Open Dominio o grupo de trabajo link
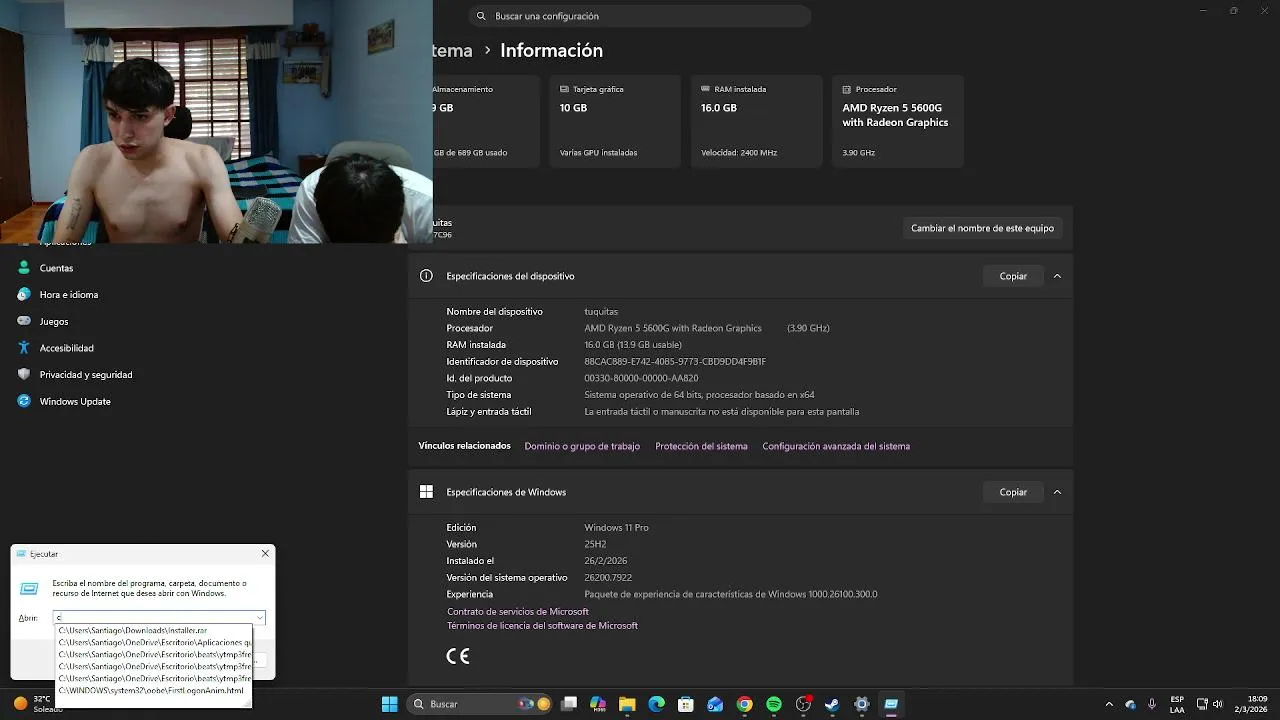1280x720 pixels. (582, 446)
